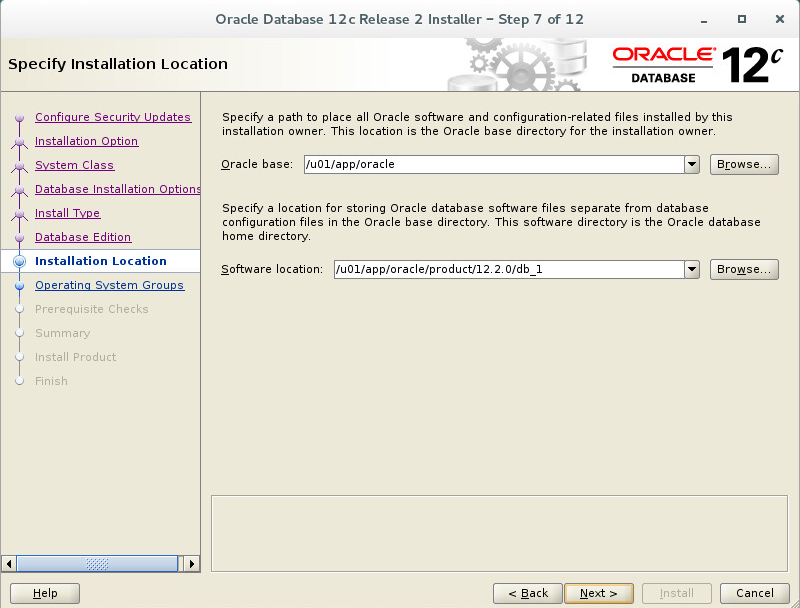800x608 pixels.
Task: Click the grayed 'Summary' step text
Action: point(62,333)
